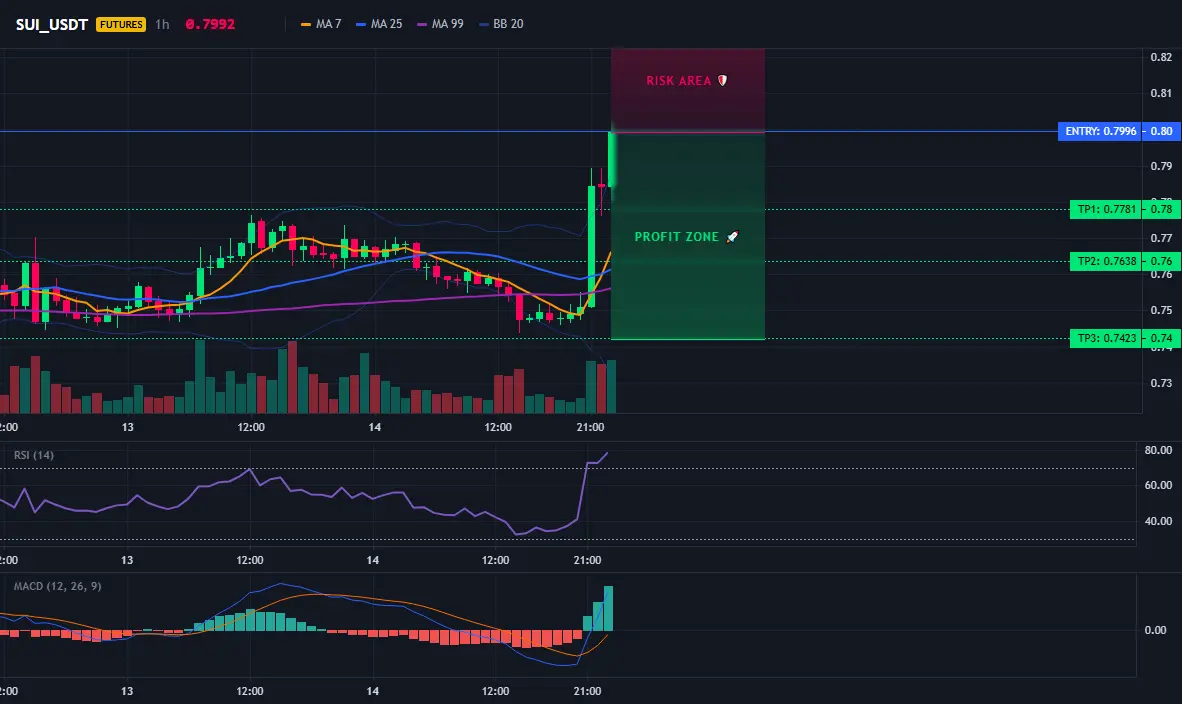This screenshot has height=704, width=1182.
Task: Click the MACD 0.00 axis label
Action: coord(1156,630)
